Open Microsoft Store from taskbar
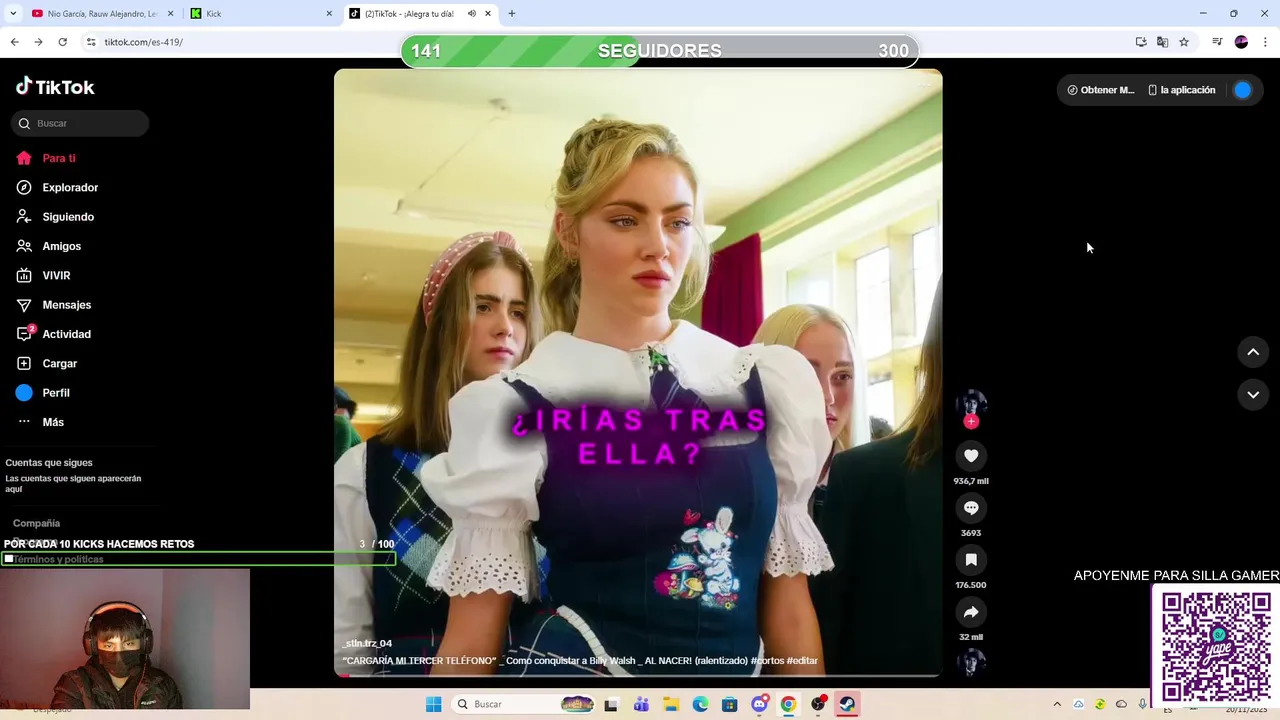 tap(729, 704)
